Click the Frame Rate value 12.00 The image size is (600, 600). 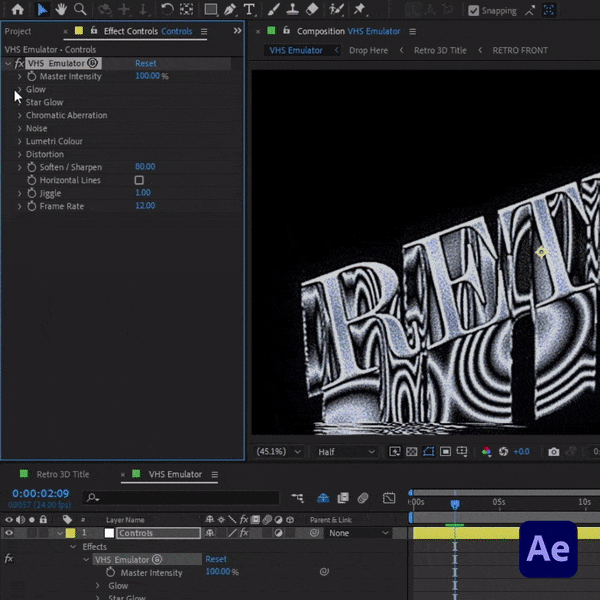145,206
